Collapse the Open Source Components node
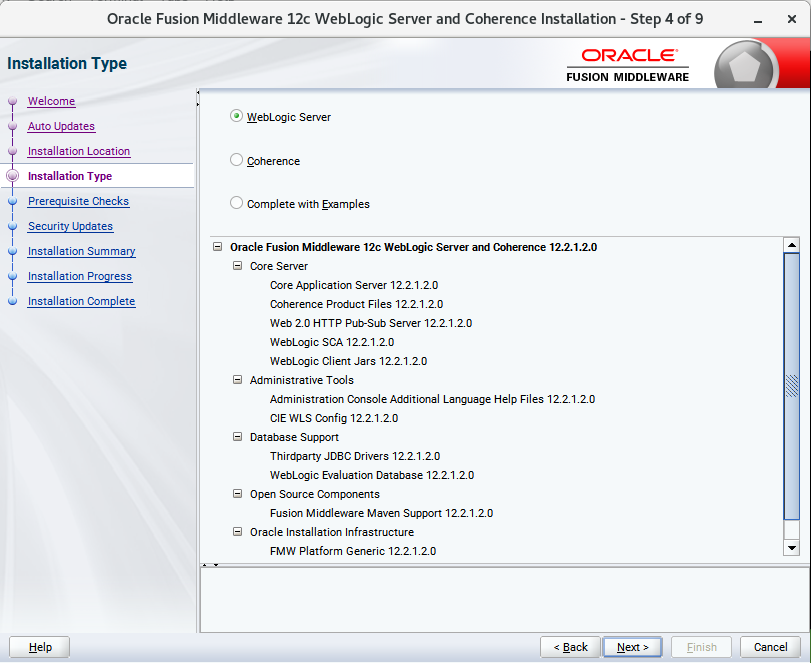The image size is (811, 663). pos(238,494)
